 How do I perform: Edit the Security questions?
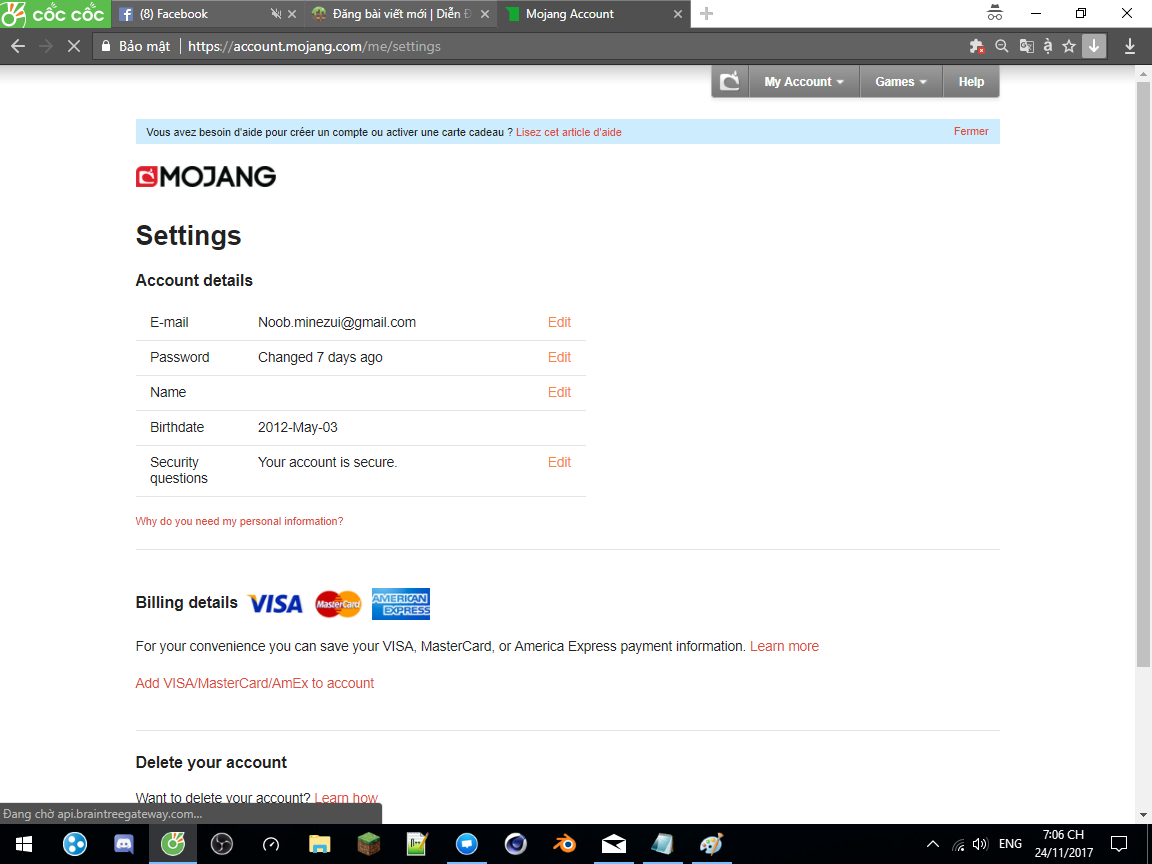click(x=559, y=462)
